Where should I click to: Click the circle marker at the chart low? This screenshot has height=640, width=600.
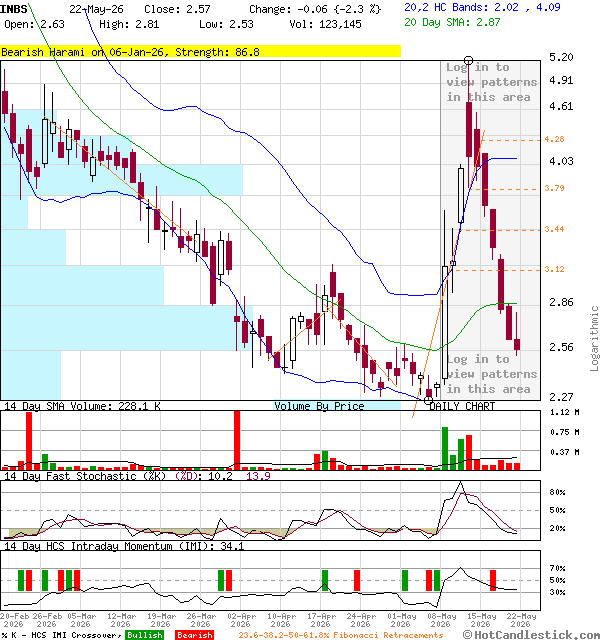click(x=428, y=400)
